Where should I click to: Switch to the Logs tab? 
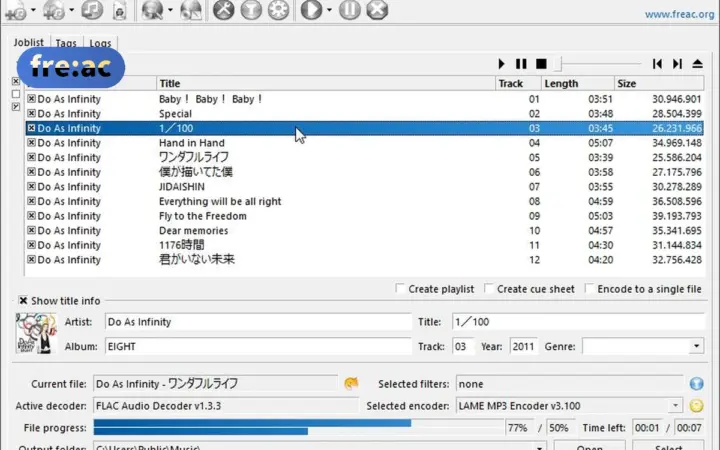tap(100, 43)
